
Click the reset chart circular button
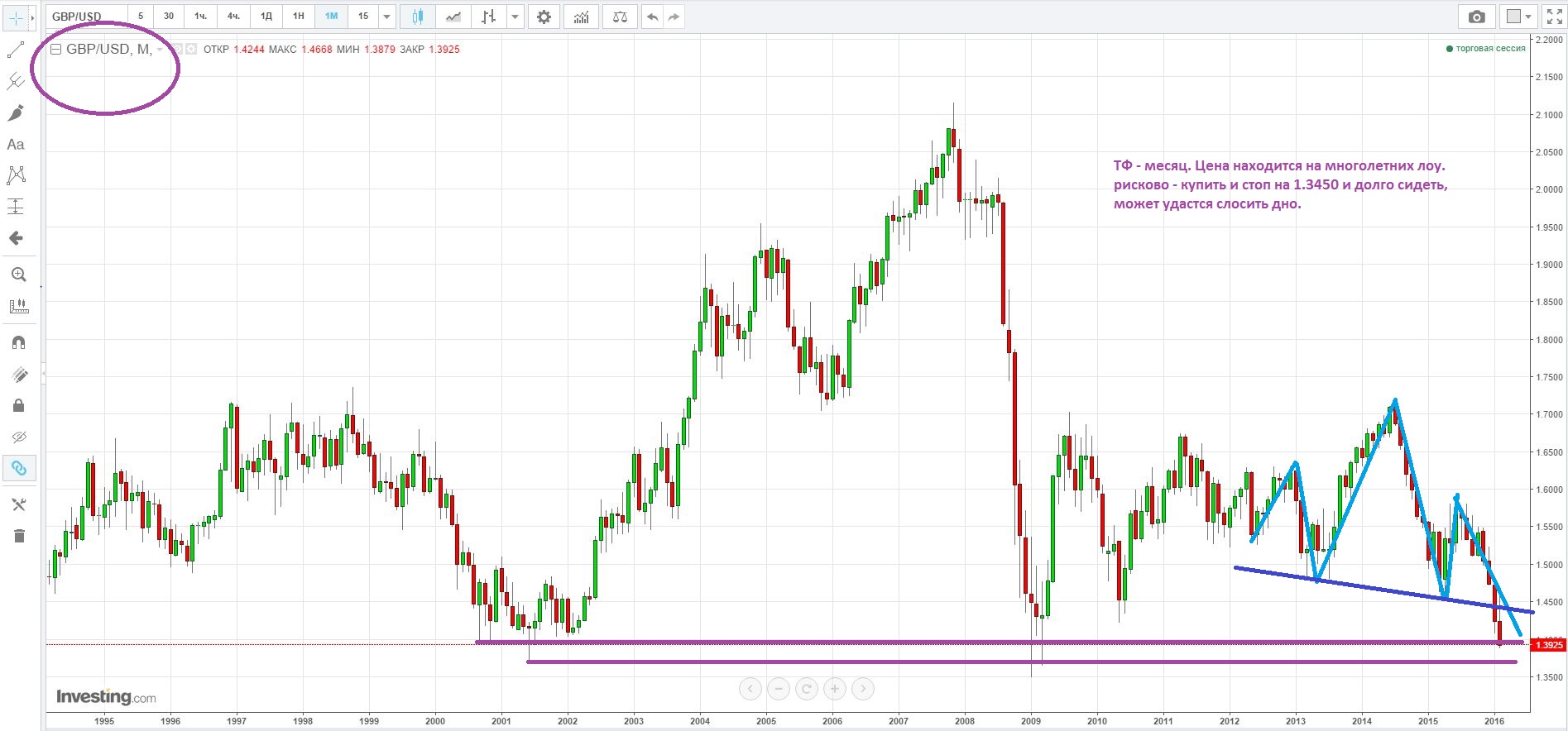point(806,689)
